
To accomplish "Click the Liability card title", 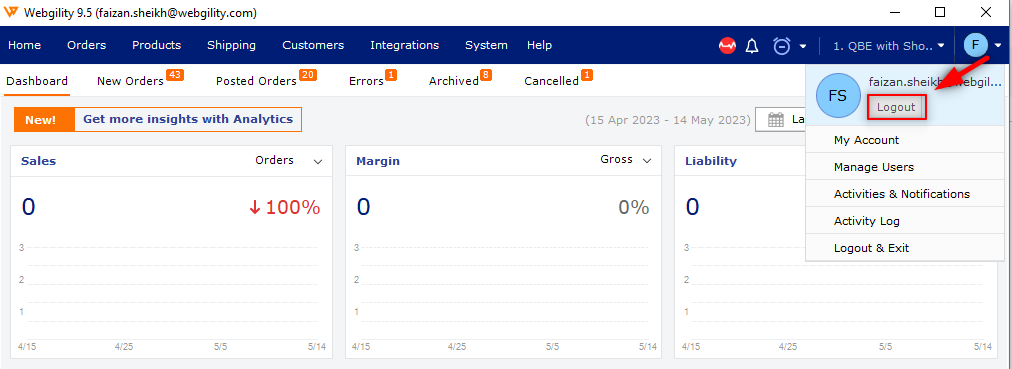I will 711,161.
